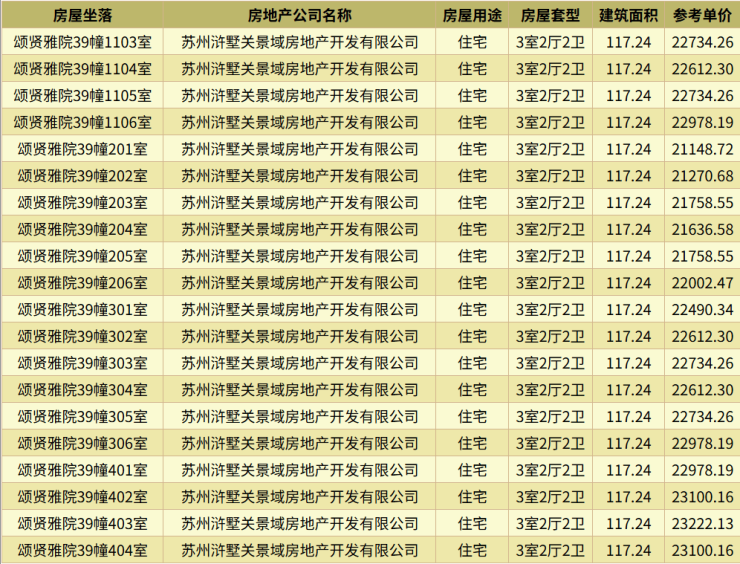This screenshot has width=740, height=564.
Task: Click the 房地产公司名称 column header
Action: pos(300,16)
